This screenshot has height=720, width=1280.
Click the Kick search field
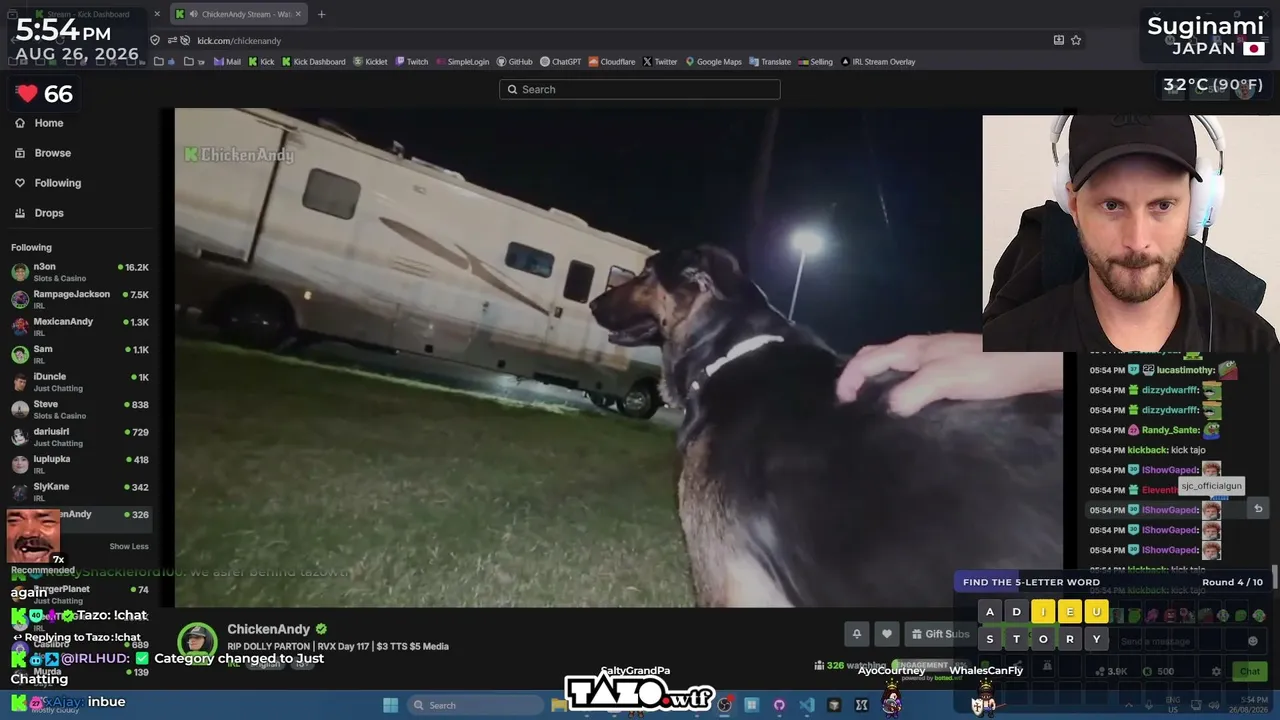640,89
